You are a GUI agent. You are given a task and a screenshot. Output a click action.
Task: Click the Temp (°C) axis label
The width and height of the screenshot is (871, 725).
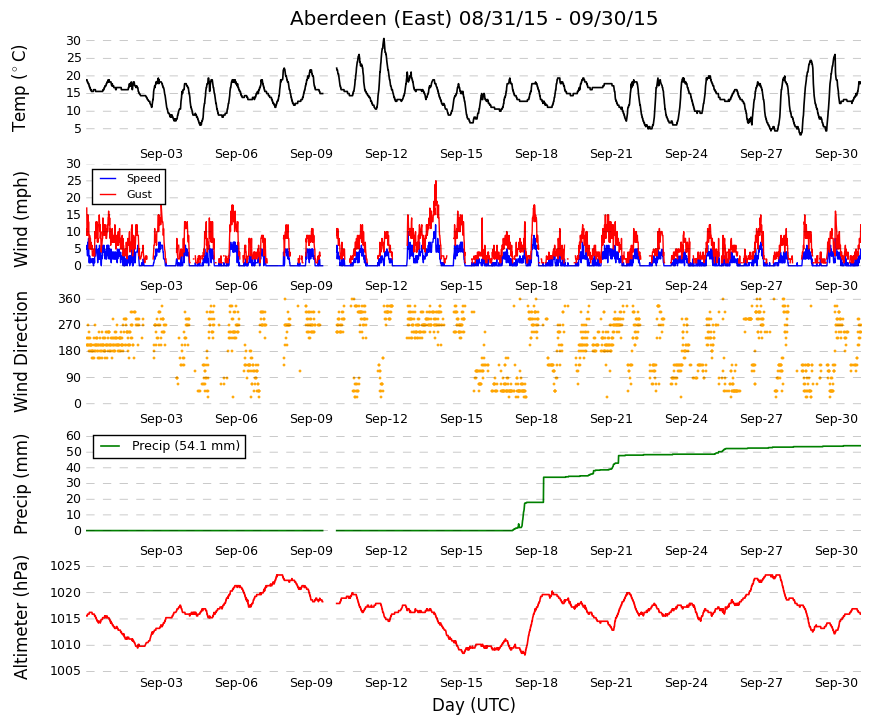tap(19, 89)
